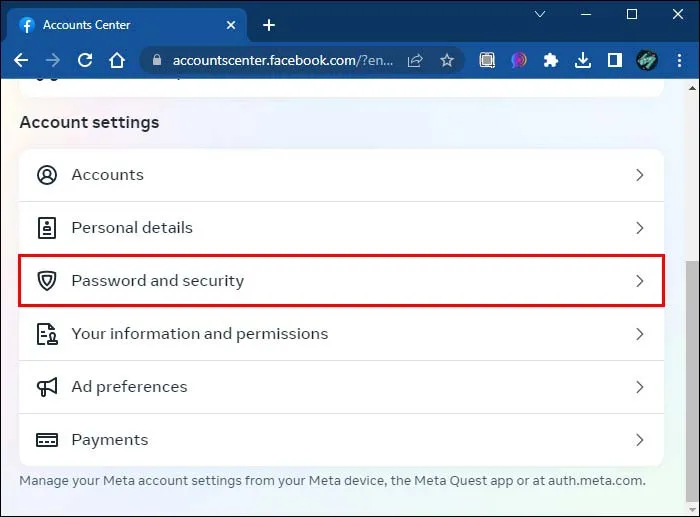Click the address bar URL field
700x517 pixels.
283,60
